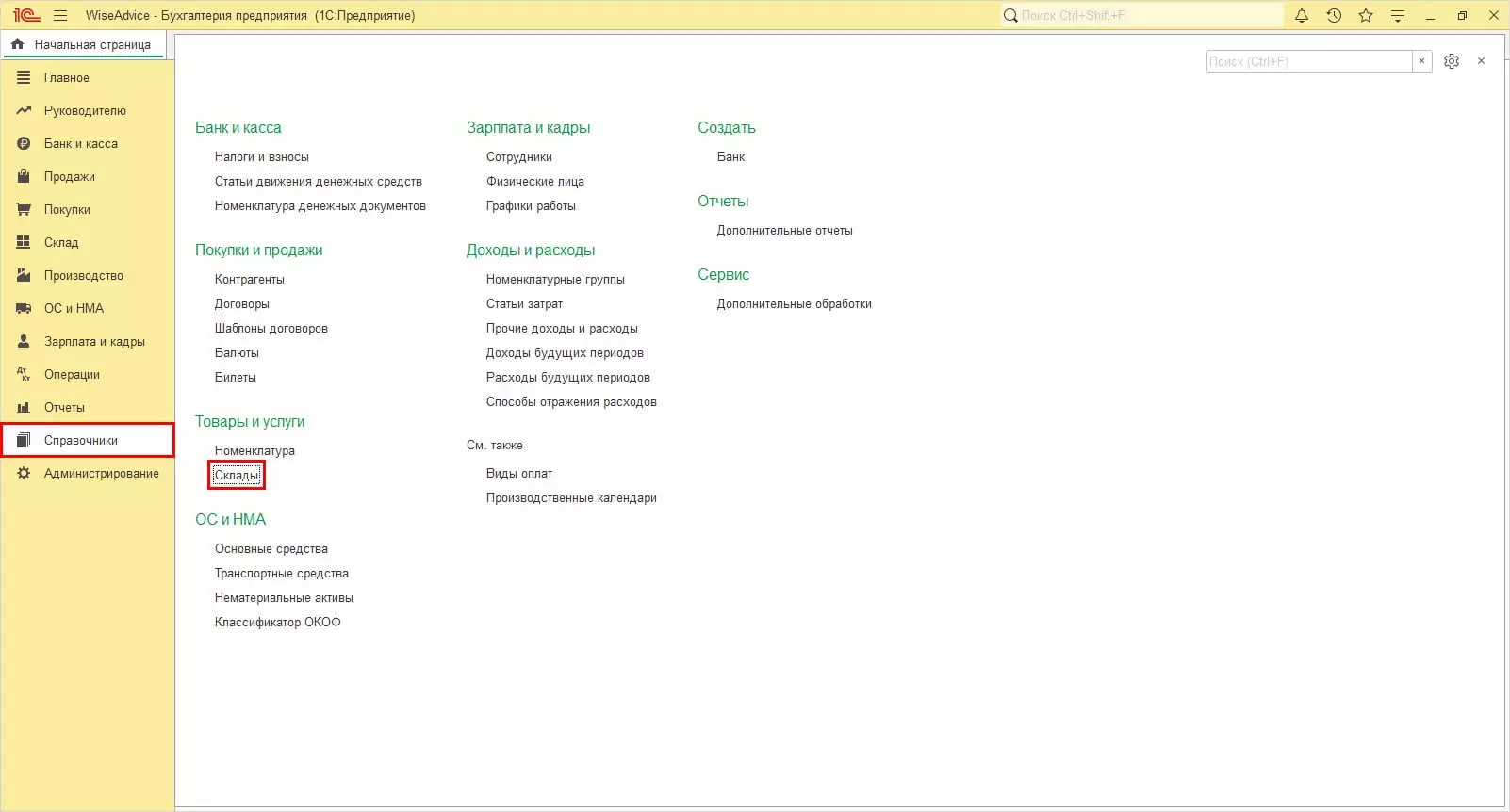Click the section search input field
The image size is (1510, 812).
[1309, 61]
